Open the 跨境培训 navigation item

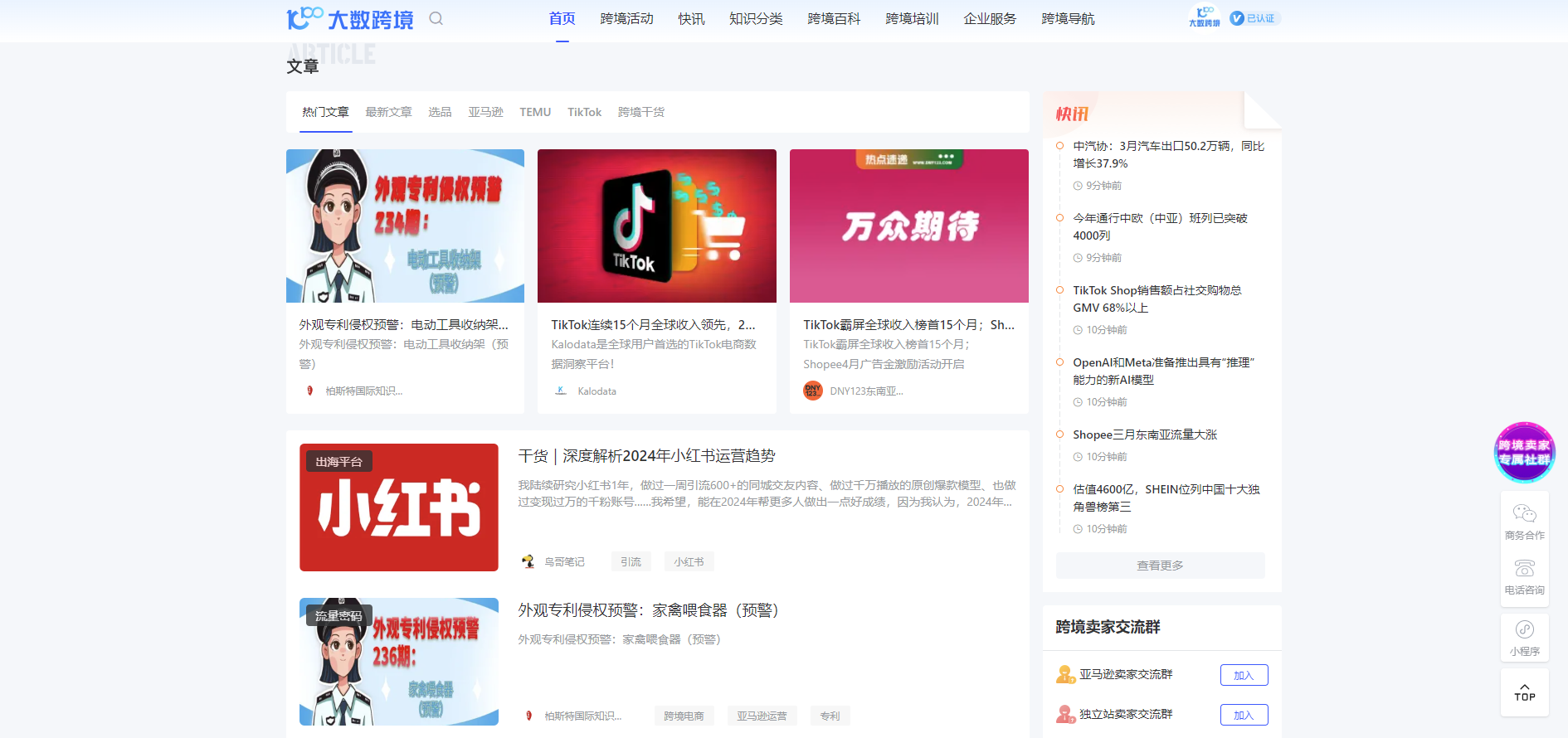[912, 18]
